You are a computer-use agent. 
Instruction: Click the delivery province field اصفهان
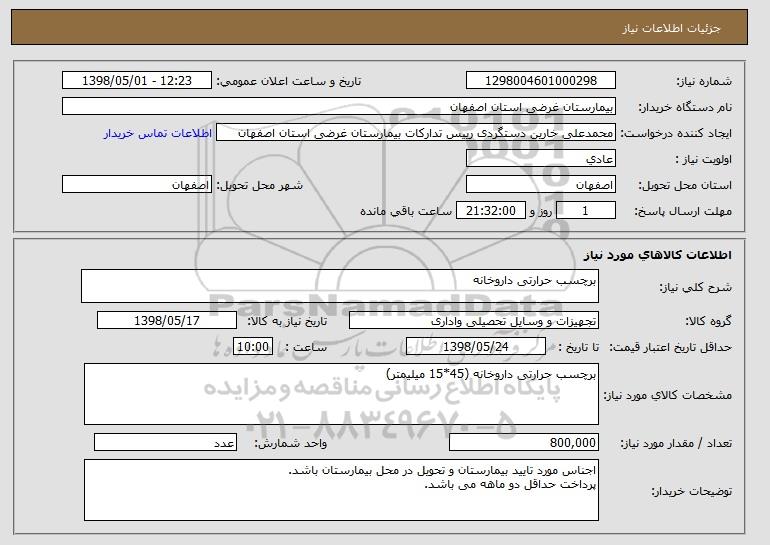click(541, 185)
